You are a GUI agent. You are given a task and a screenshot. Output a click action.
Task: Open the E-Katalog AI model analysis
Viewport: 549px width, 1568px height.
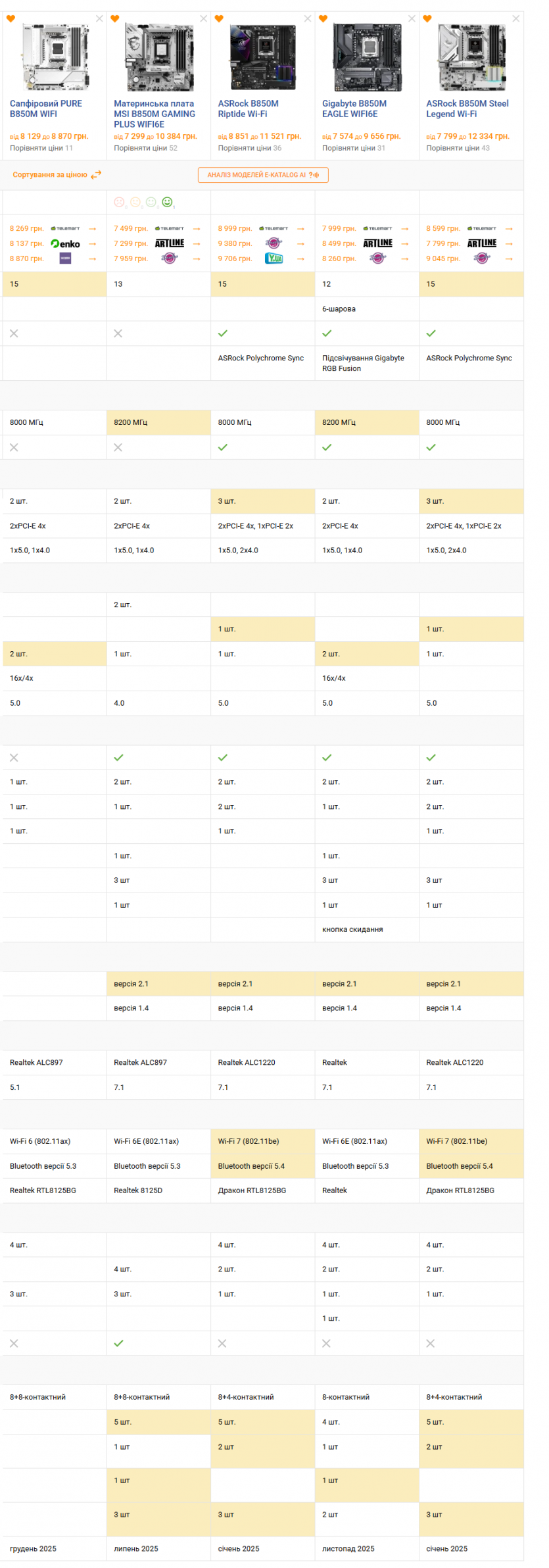(x=262, y=175)
